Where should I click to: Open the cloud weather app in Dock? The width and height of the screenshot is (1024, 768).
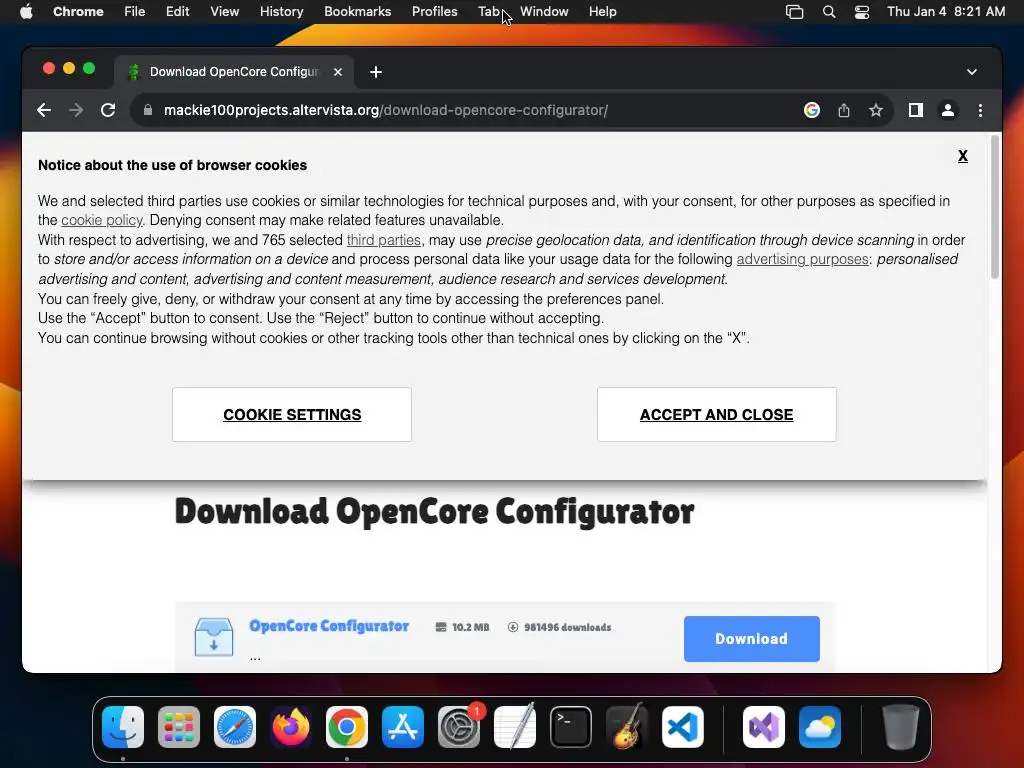(x=820, y=727)
